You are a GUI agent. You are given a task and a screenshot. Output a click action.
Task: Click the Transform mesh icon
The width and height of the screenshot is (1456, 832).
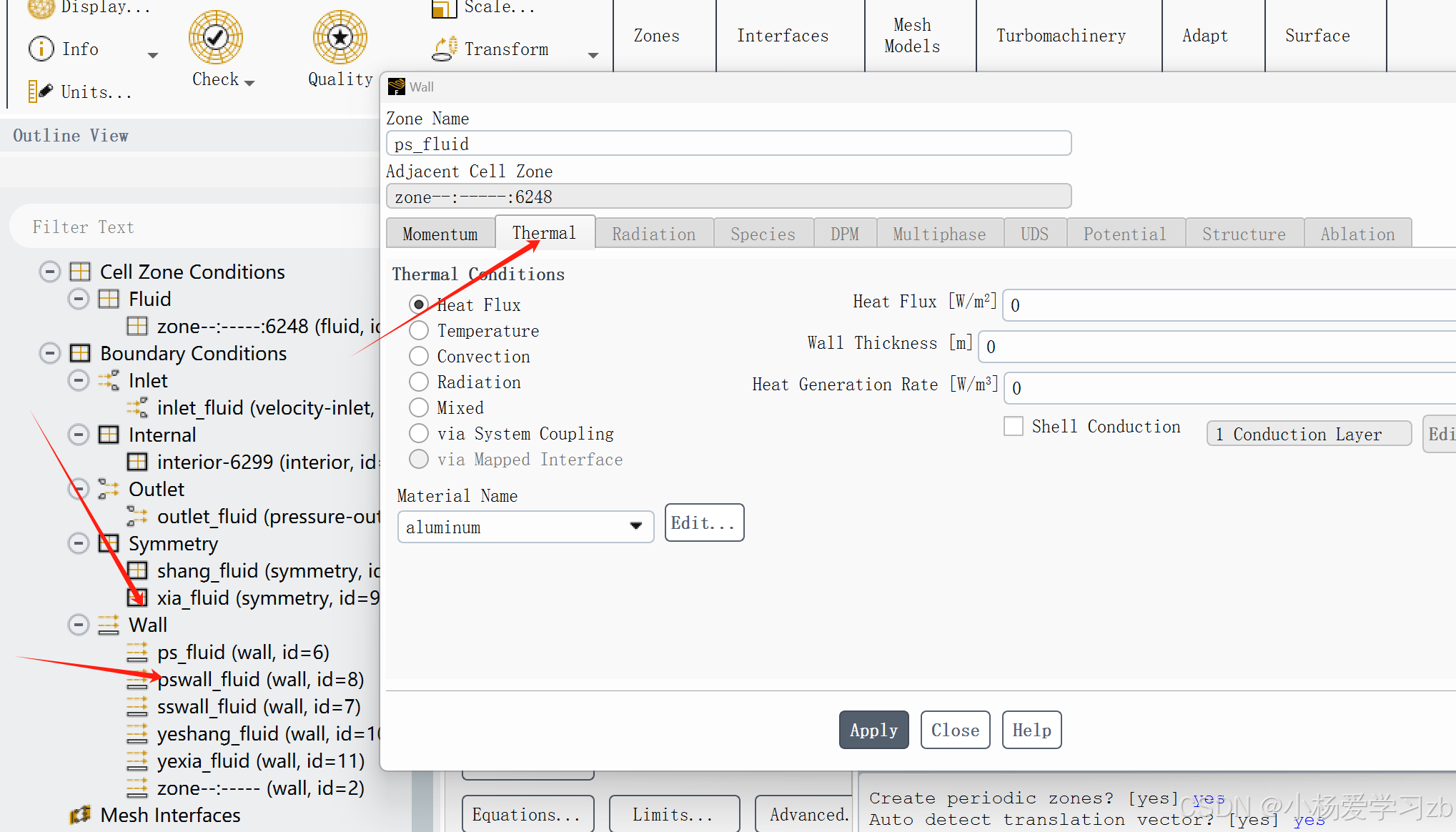445,49
